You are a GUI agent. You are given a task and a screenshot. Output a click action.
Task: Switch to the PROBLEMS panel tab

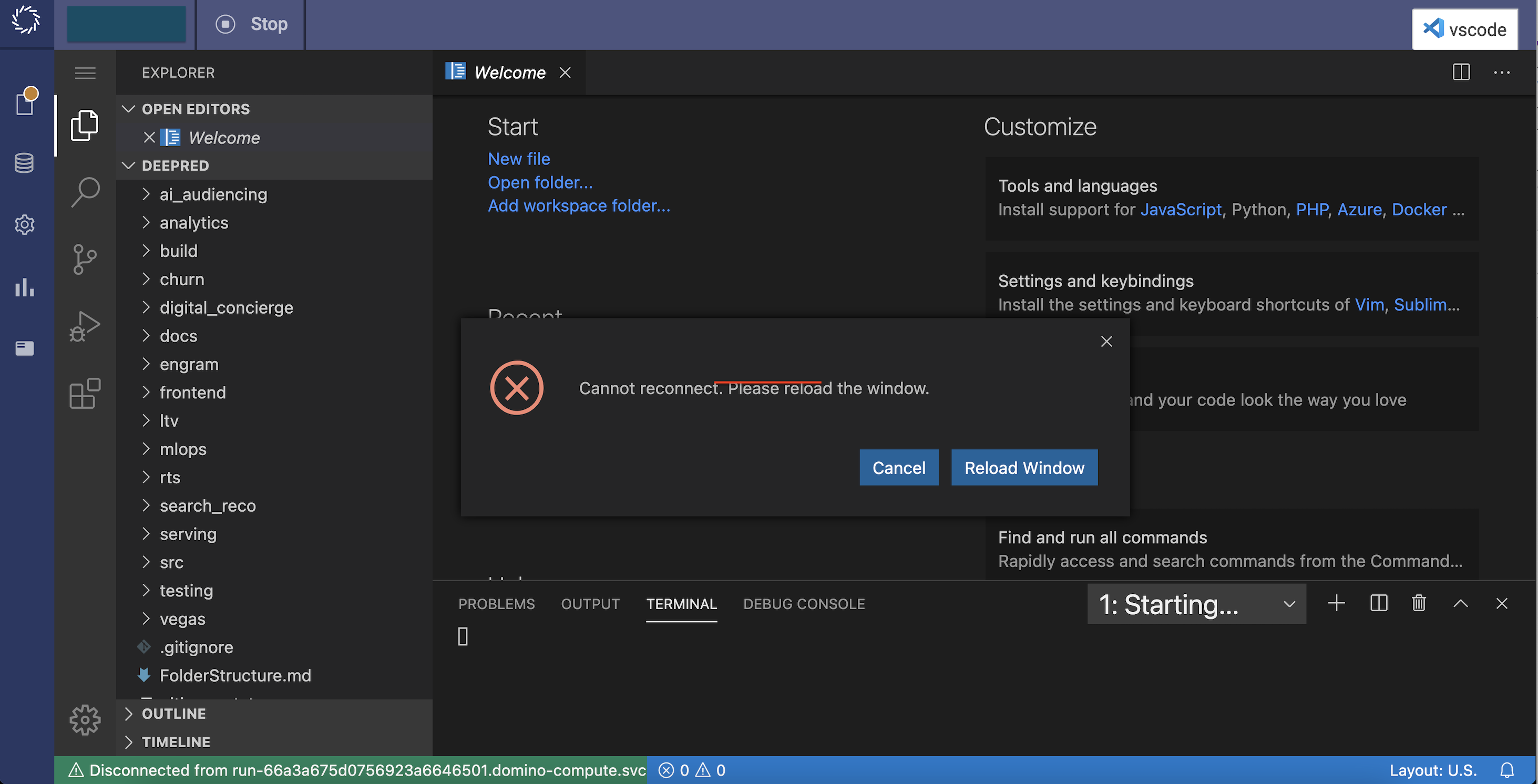point(496,604)
